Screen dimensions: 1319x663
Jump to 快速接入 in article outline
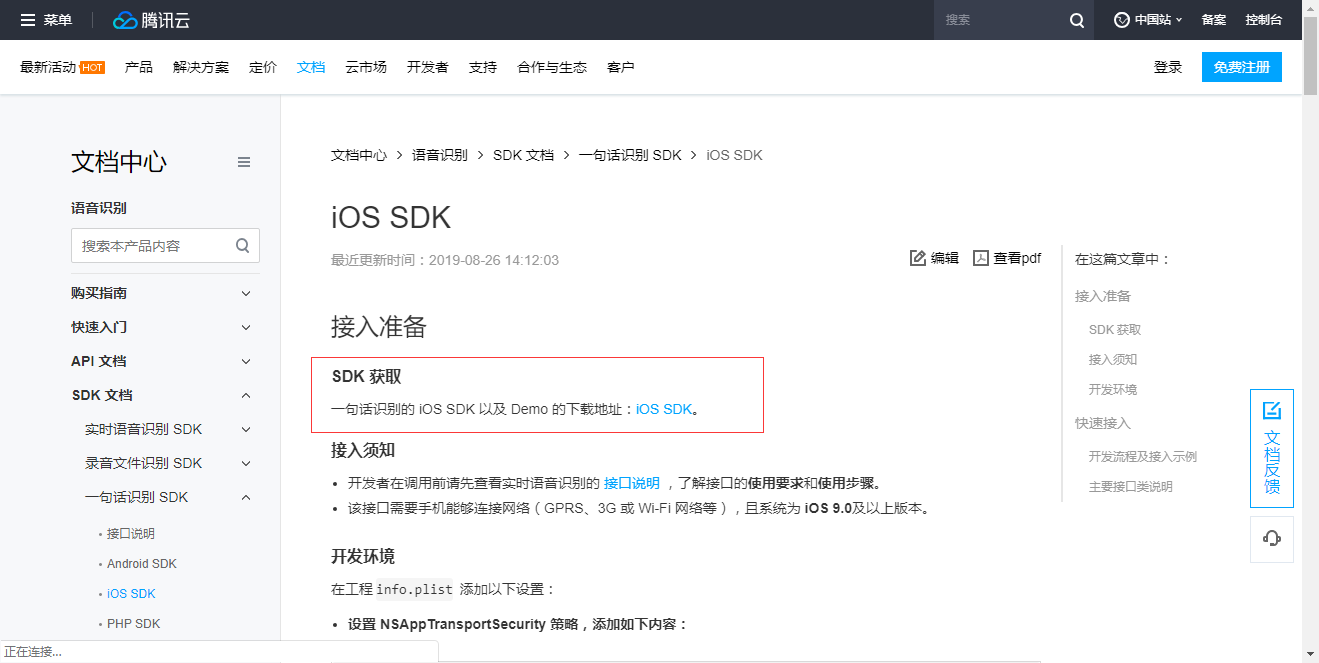(1103, 423)
